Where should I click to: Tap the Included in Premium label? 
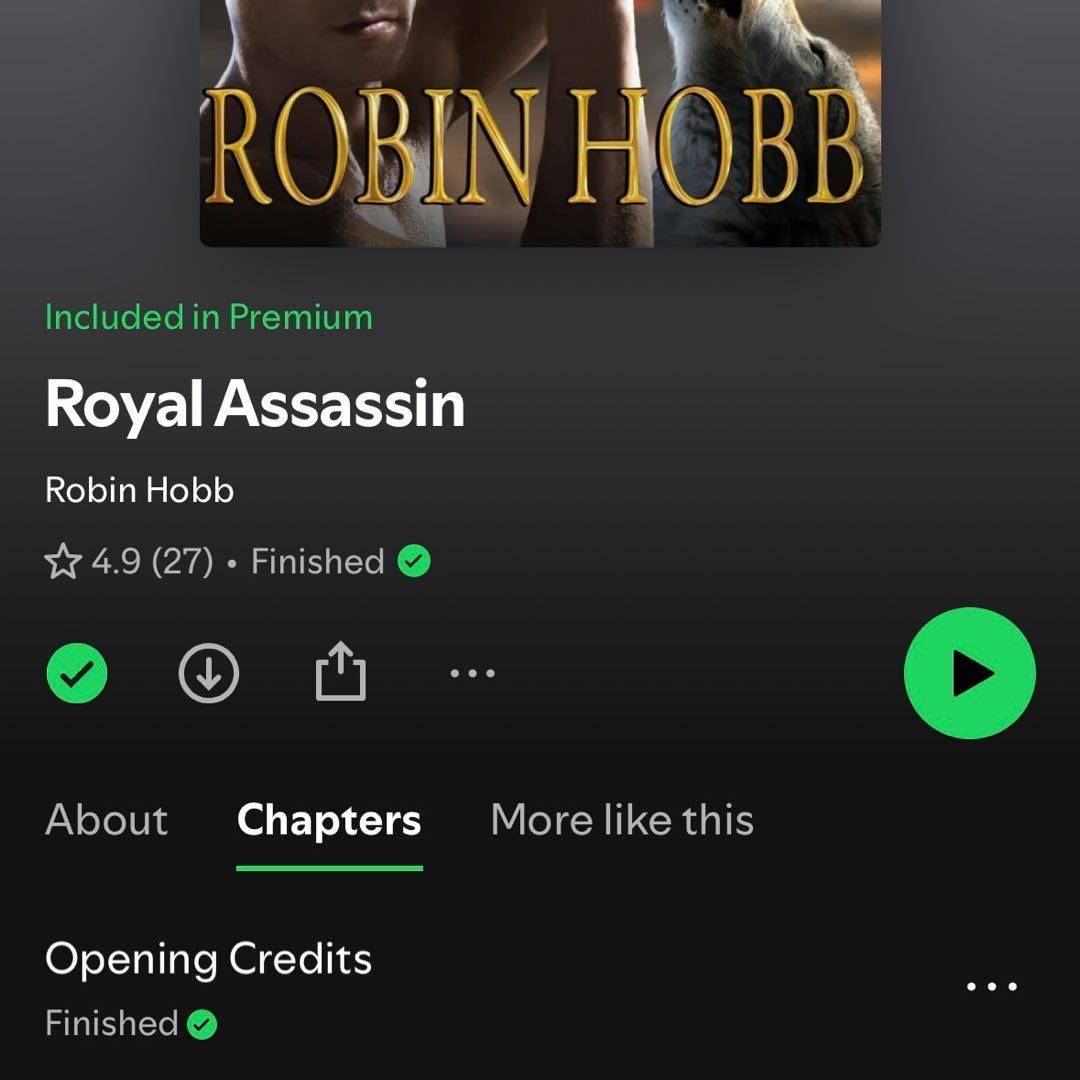point(209,318)
